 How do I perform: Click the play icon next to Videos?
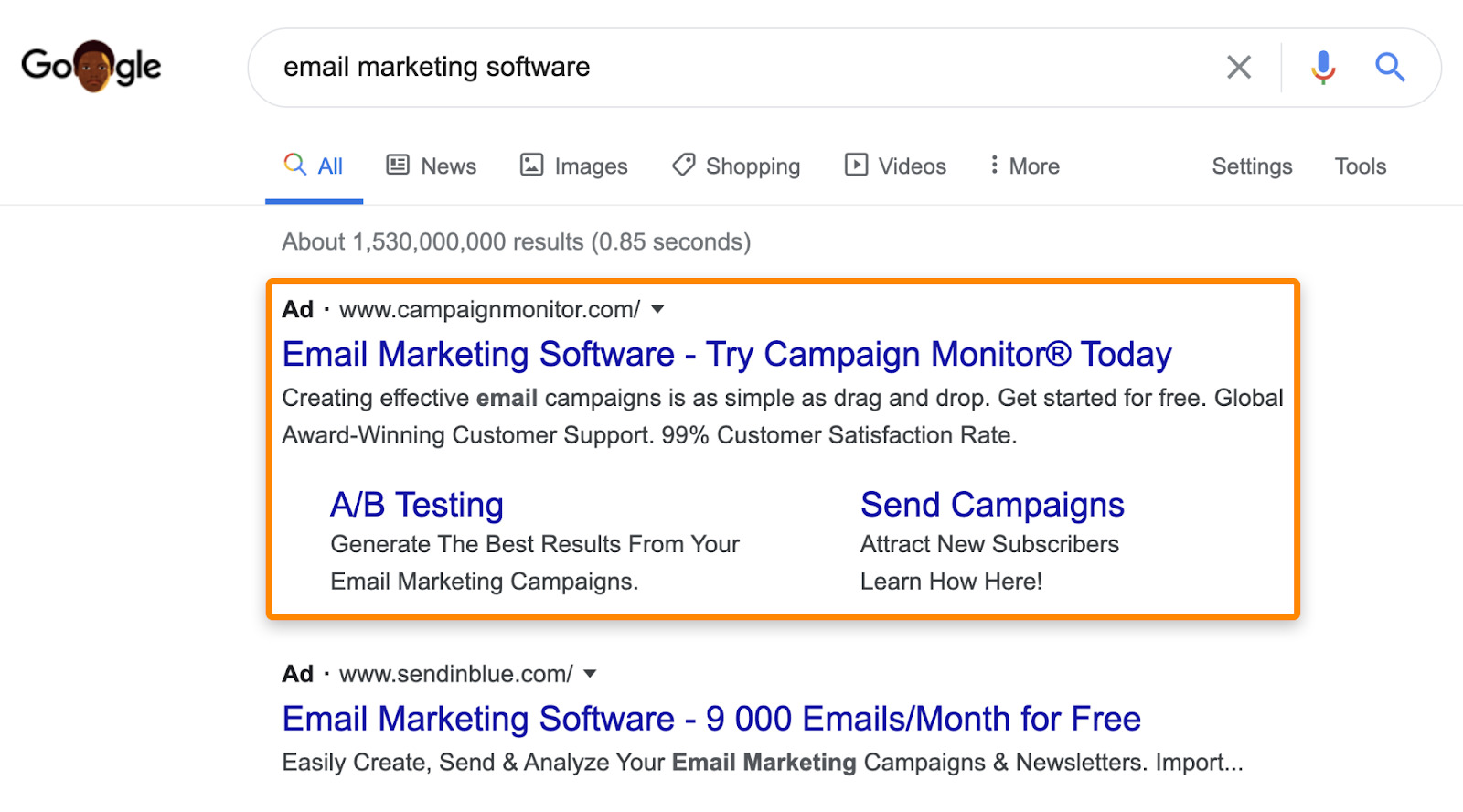[856, 166]
